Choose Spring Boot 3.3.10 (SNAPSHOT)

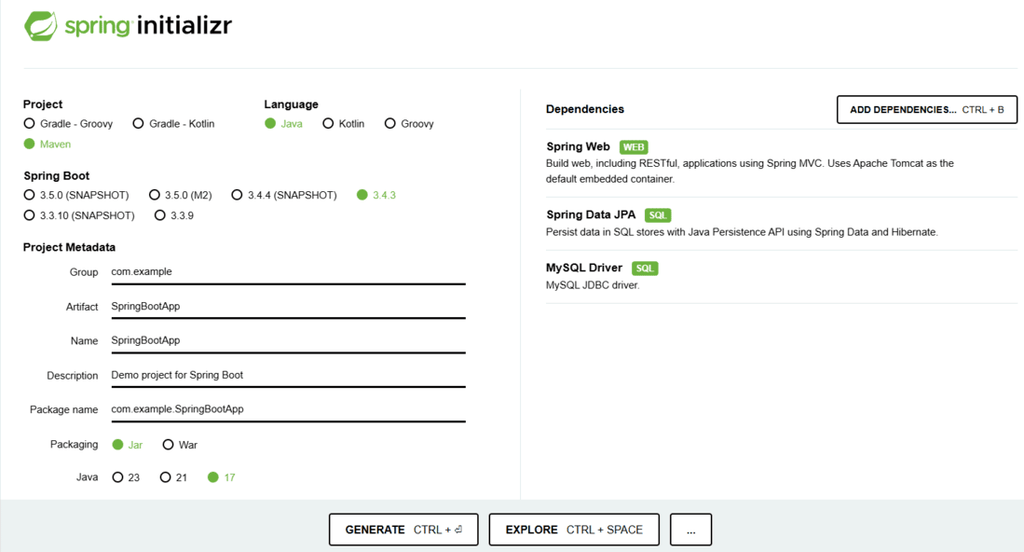coord(79,215)
